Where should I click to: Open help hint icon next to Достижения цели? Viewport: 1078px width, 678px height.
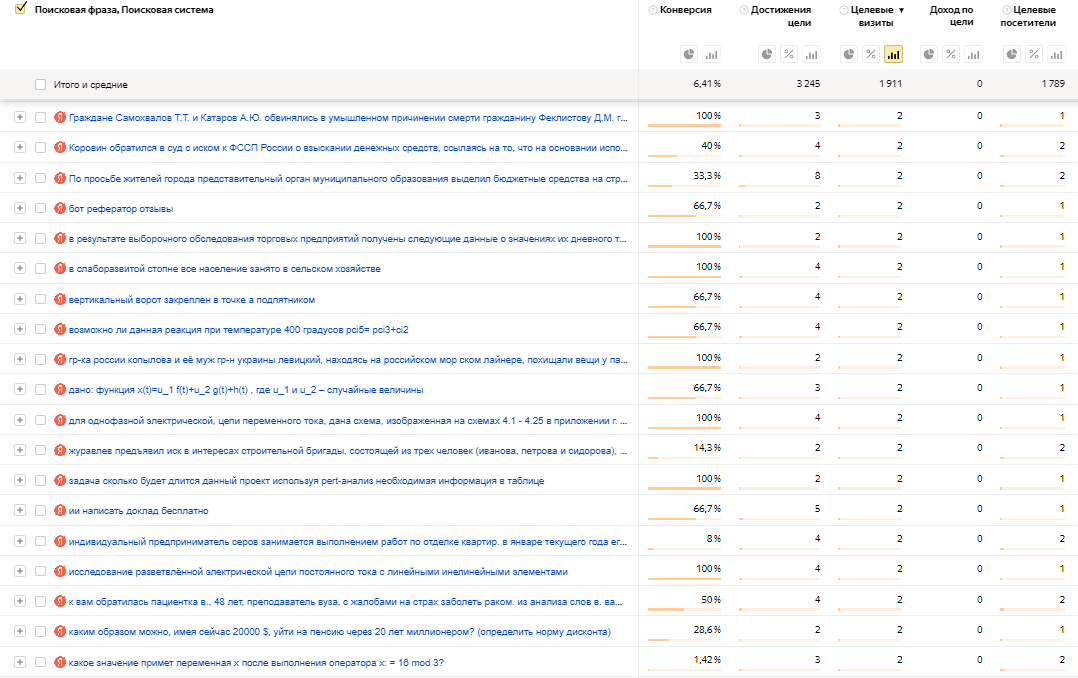pos(744,10)
